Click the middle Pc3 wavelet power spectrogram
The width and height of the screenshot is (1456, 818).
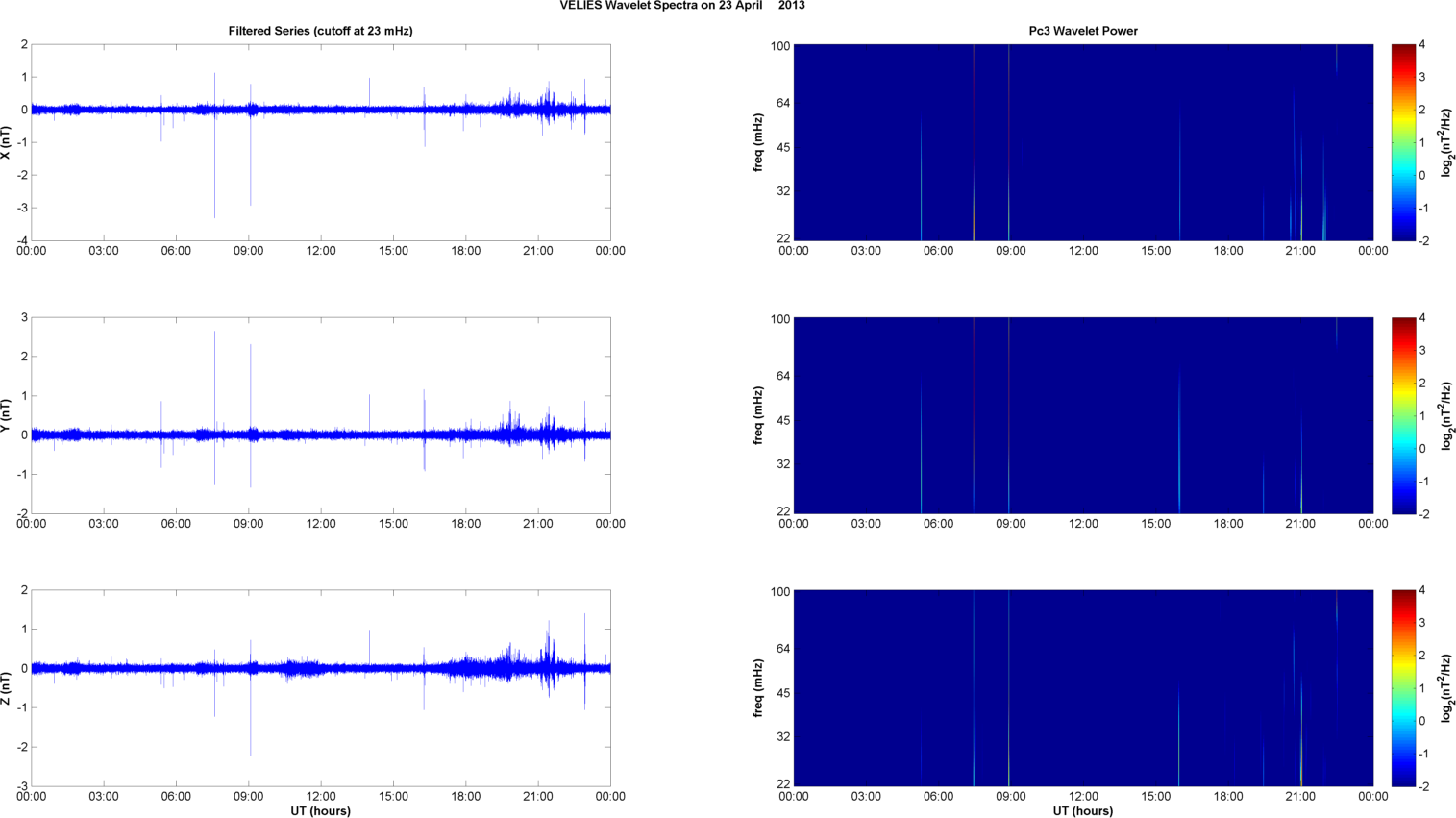coord(1083,415)
